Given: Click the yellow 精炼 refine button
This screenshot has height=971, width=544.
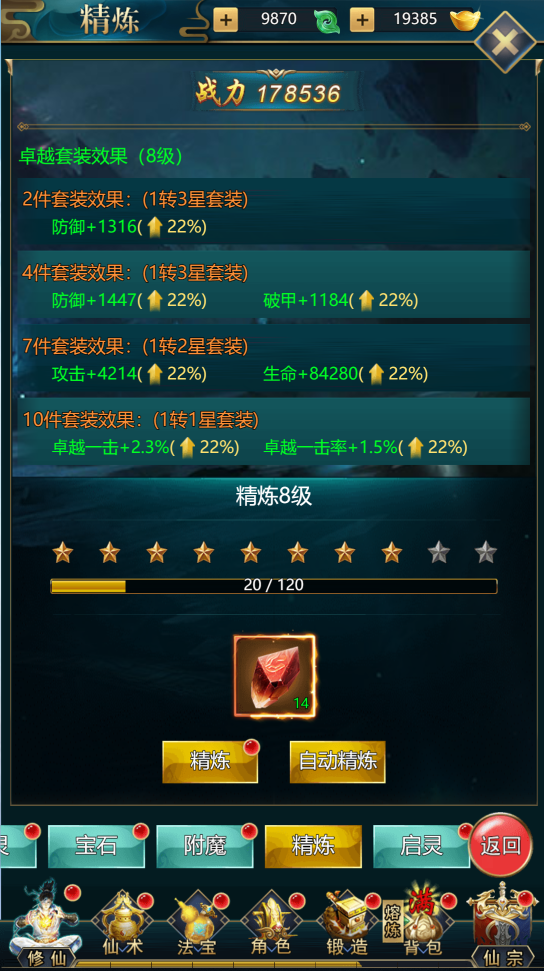Looking at the screenshot, I should [x=210, y=762].
